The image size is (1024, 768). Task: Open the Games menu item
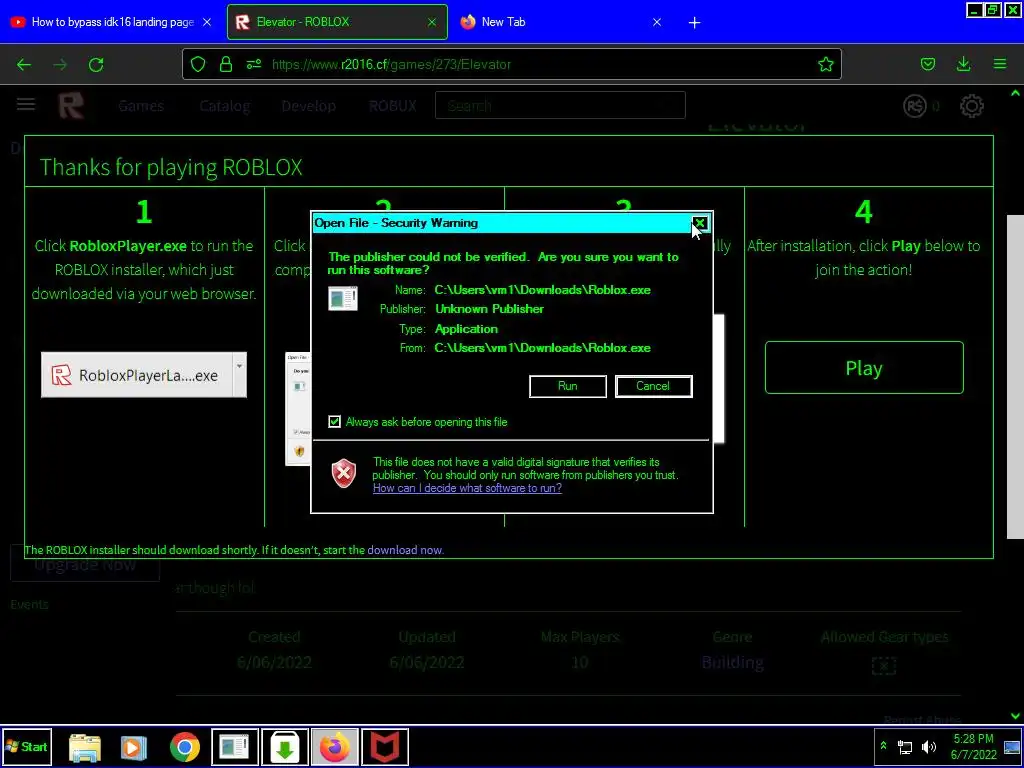(140, 106)
